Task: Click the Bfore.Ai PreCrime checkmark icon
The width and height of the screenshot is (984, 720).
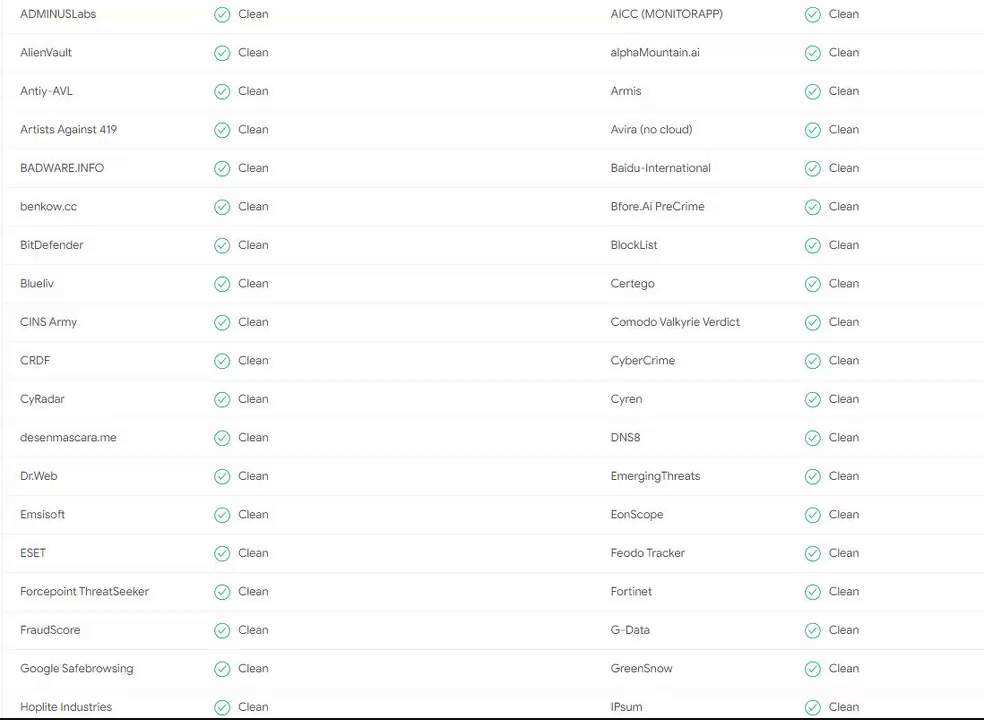Action: tap(813, 207)
